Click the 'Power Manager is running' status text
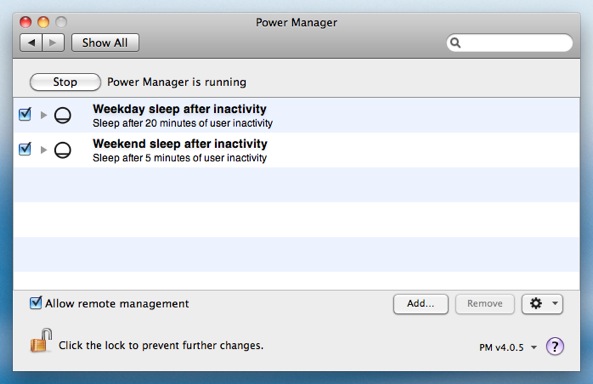This screenshot has height=384, width=593. tap(177, 82)
